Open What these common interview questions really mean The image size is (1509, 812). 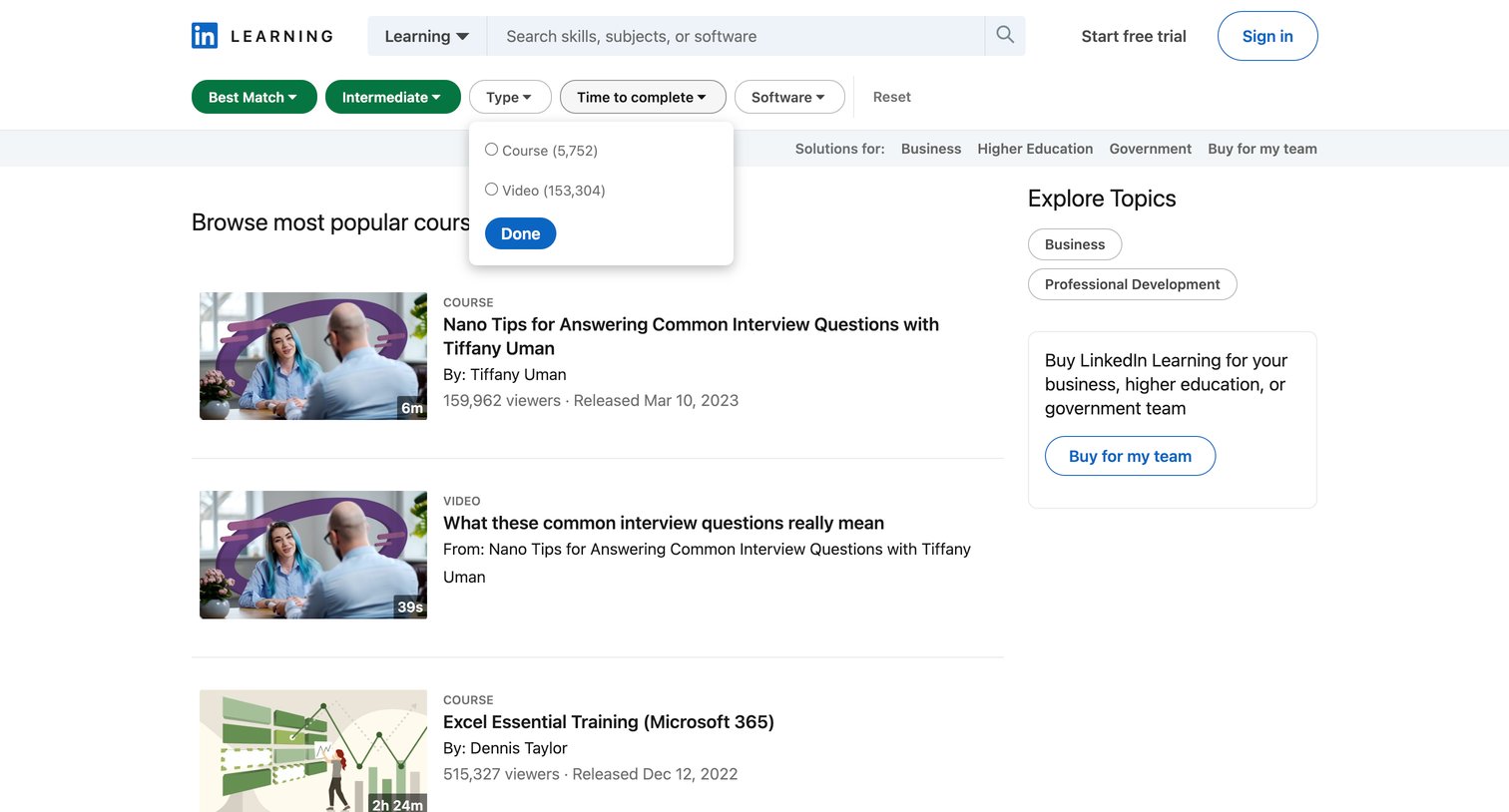pos(664,523)
